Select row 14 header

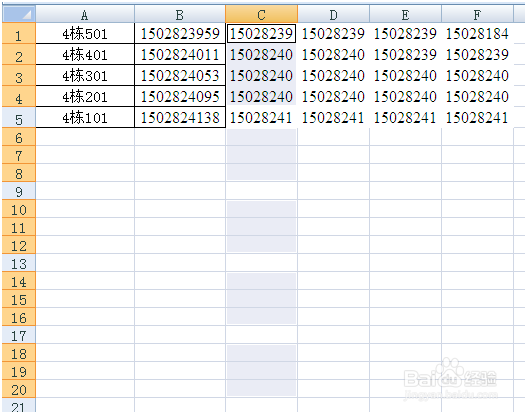point(19,281)
